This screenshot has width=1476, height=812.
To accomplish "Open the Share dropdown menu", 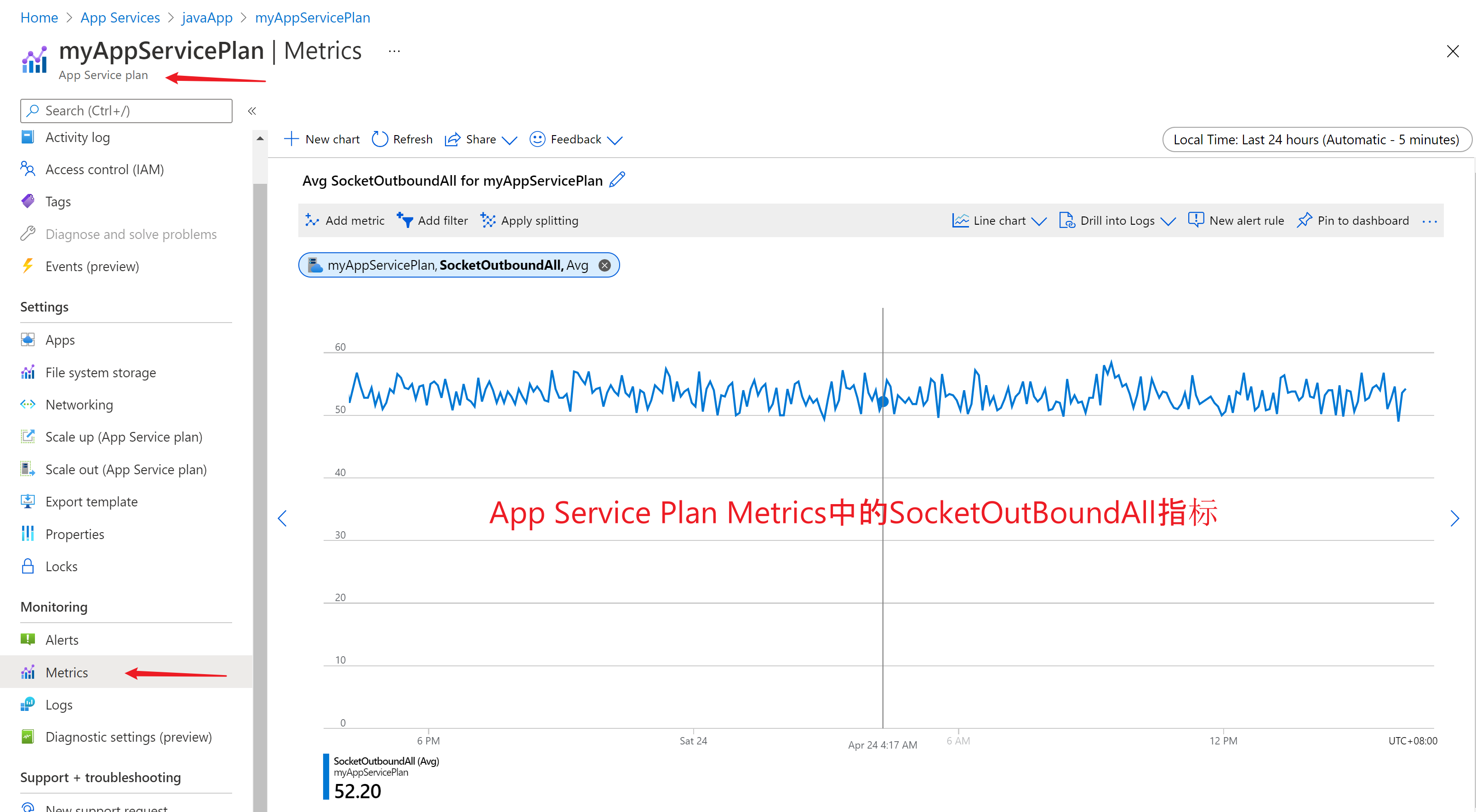I will pyautogui.click(x=509, y=140).
